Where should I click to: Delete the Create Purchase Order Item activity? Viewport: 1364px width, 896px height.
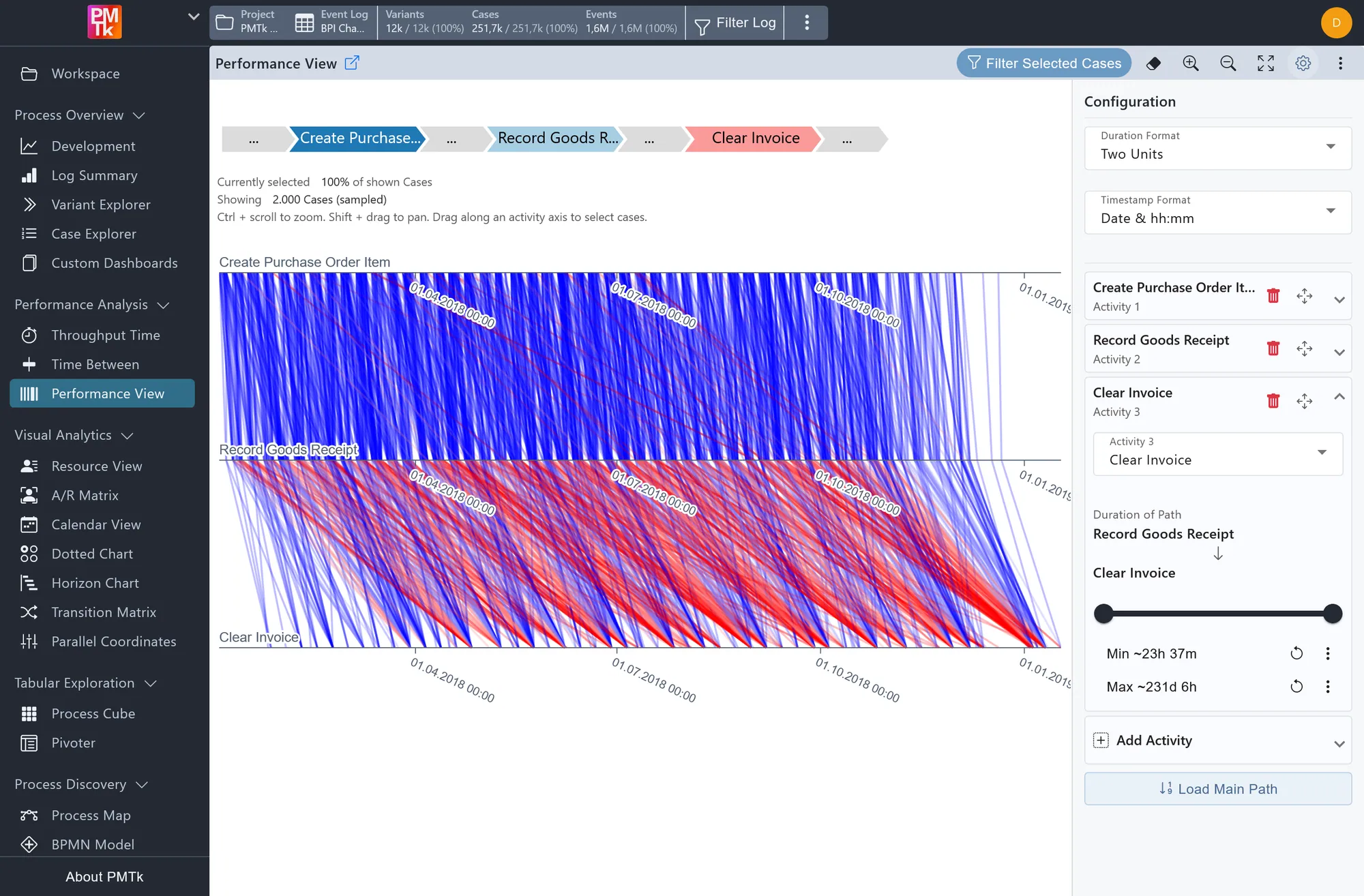coord(1273,296)
